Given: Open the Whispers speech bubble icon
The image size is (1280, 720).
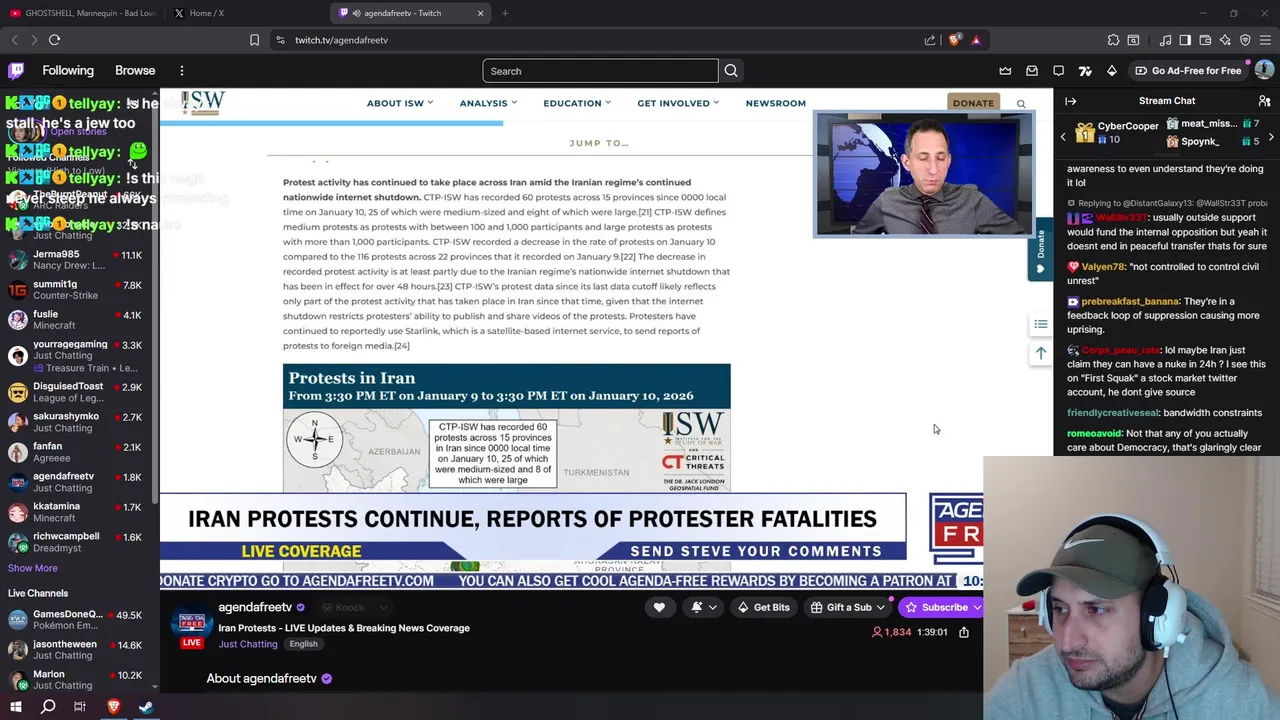Looking at the screenshot, I should [1059, 71].
